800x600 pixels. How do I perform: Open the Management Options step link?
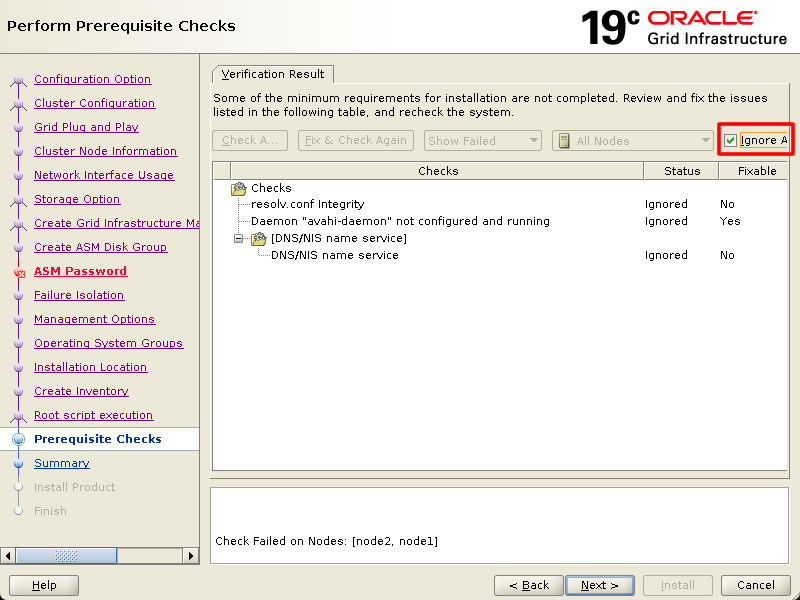[94, 319]
